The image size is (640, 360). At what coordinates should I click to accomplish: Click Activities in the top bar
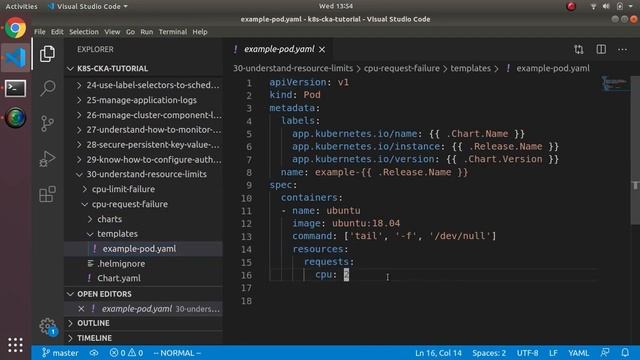pyautogui.click(x=21, y=6)
